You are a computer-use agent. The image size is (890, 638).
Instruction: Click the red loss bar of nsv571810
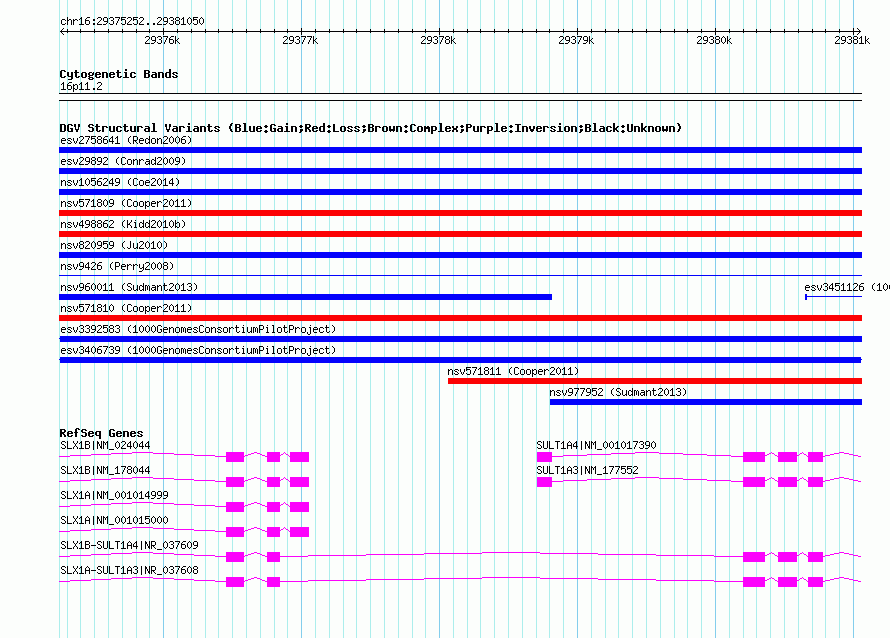460,318
